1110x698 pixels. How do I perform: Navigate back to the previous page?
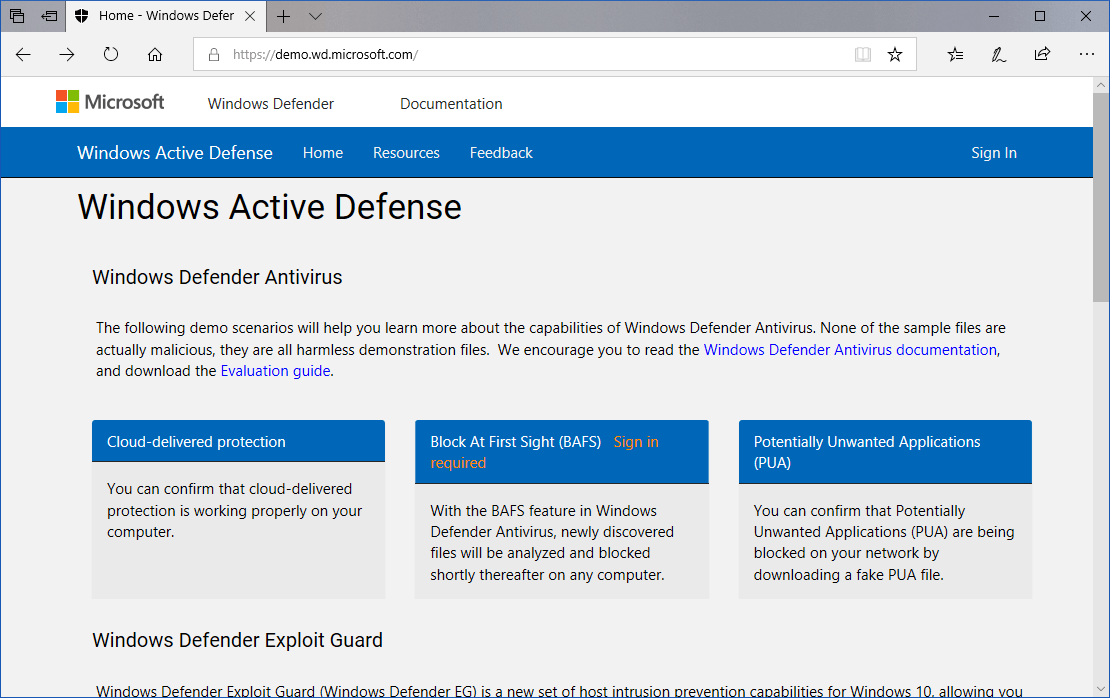click(x=23, y=54)
